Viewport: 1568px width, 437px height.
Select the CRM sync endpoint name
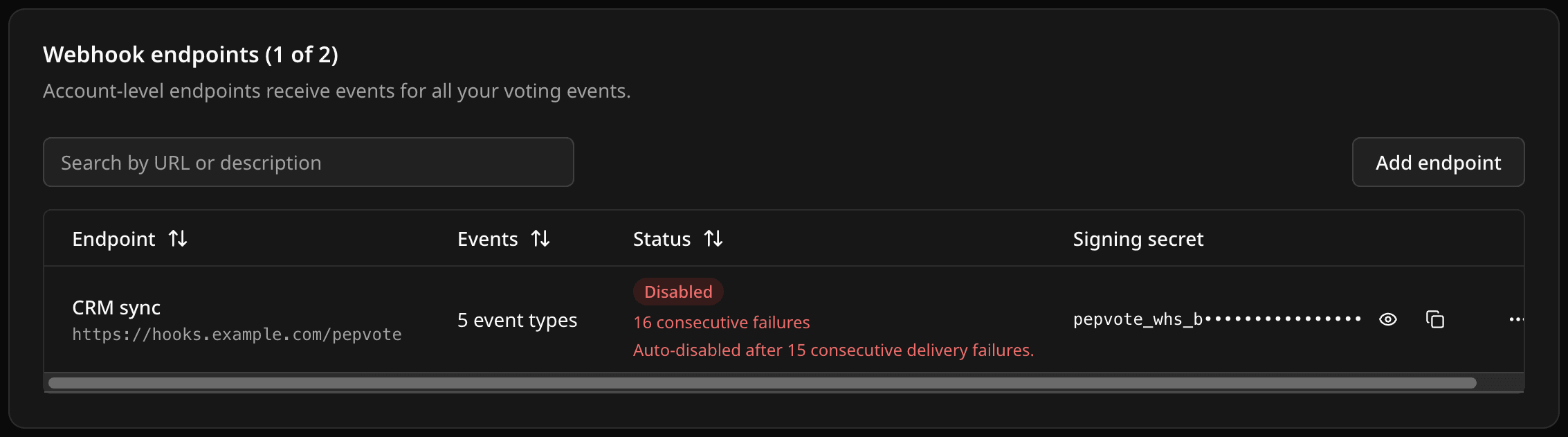pyautogui.click(x=116, y=307)
